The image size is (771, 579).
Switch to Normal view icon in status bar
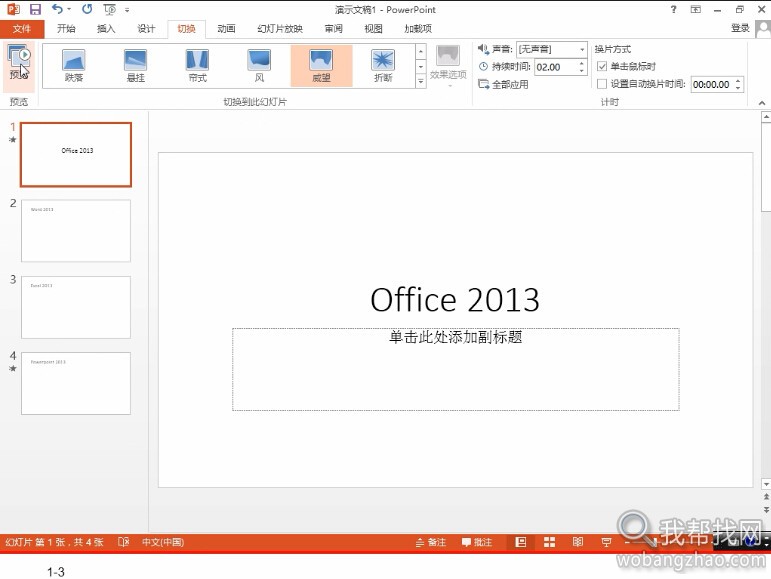(x=521, y=542)
